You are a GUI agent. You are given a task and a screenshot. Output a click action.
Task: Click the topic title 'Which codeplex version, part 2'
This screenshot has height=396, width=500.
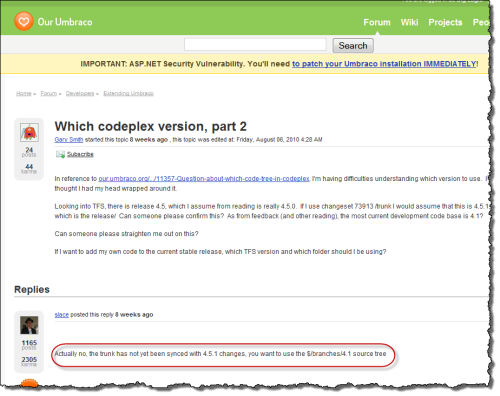coord(151,127)
